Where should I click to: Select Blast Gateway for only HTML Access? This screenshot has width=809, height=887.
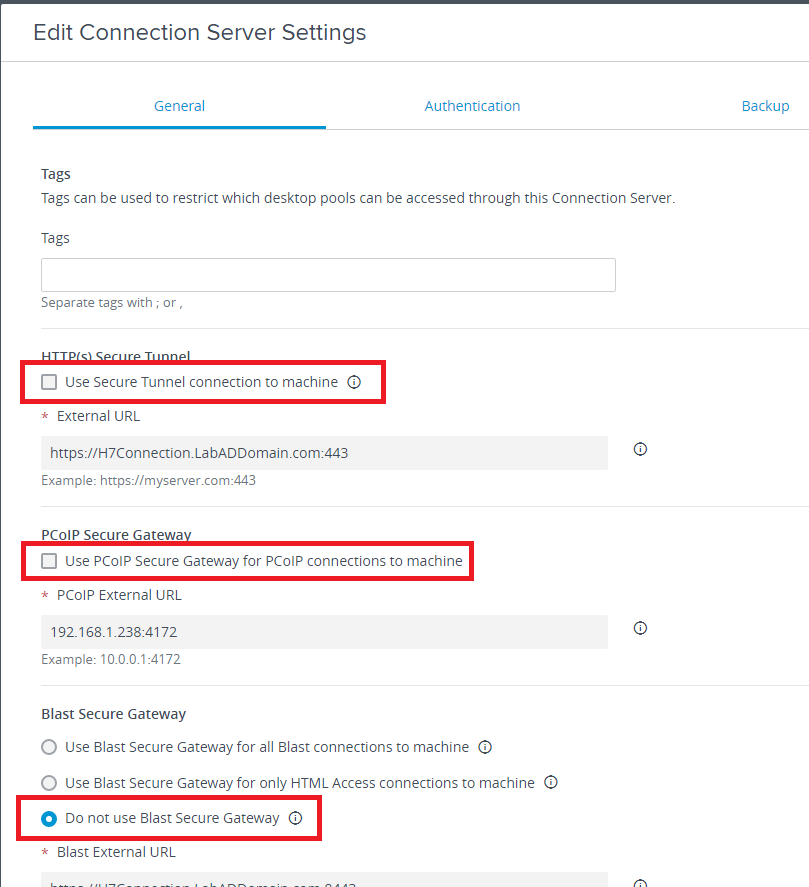[x=49, y=782]
